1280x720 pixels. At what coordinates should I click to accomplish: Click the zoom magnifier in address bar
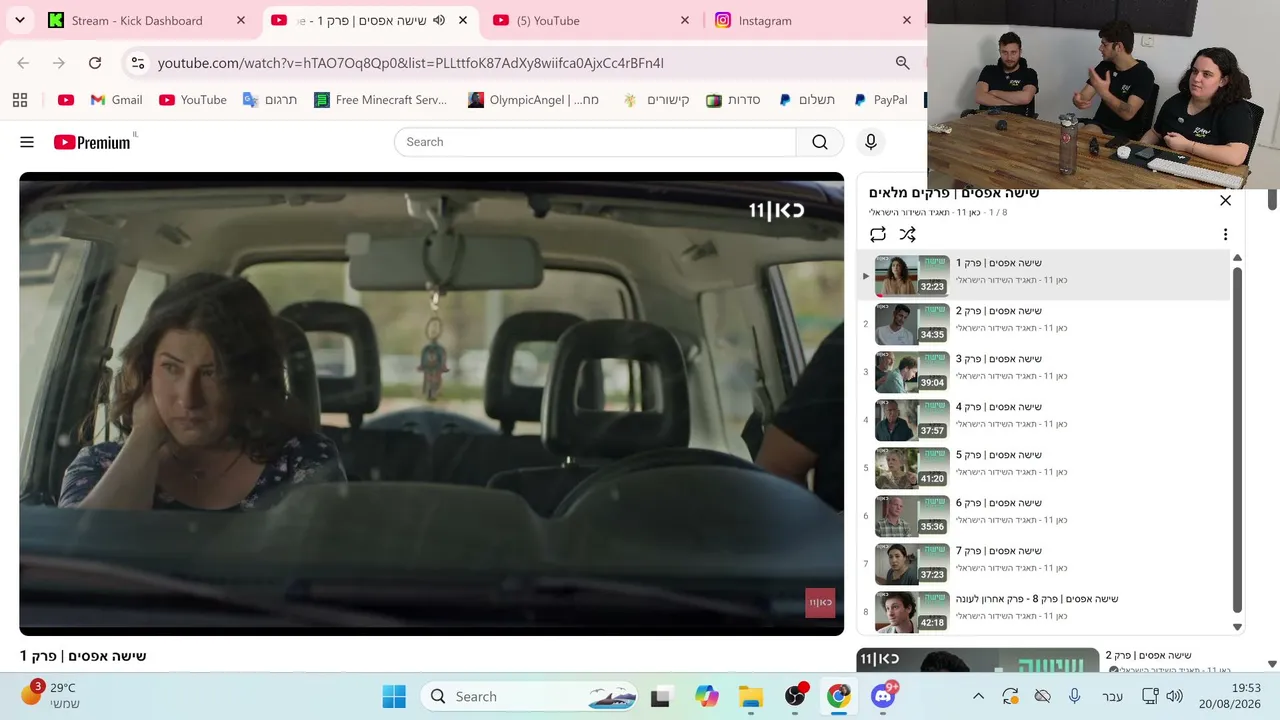click(x=902, y=63)
